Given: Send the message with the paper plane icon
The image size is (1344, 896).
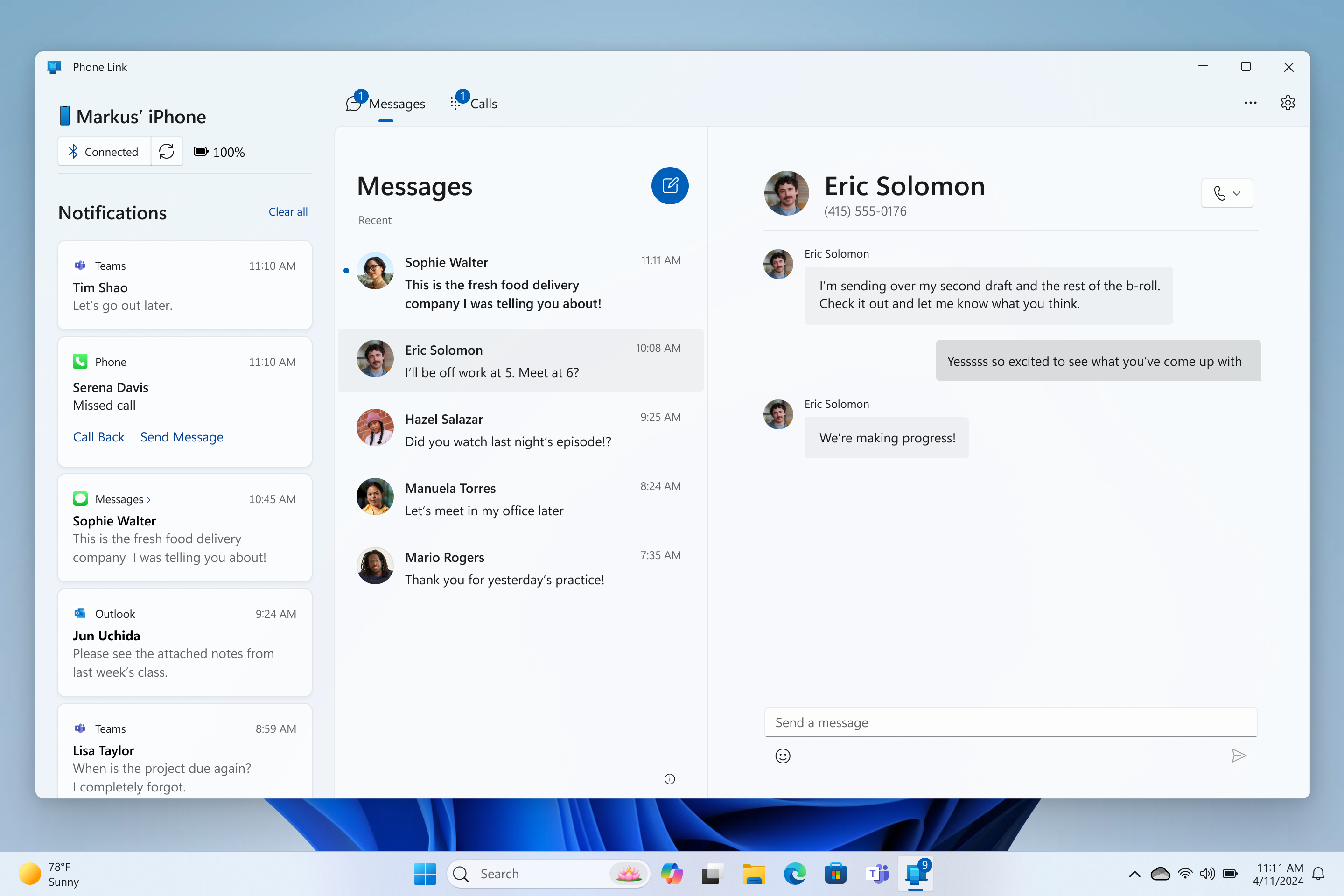Looking at the screenshot, I should [x=1239, y=756].
